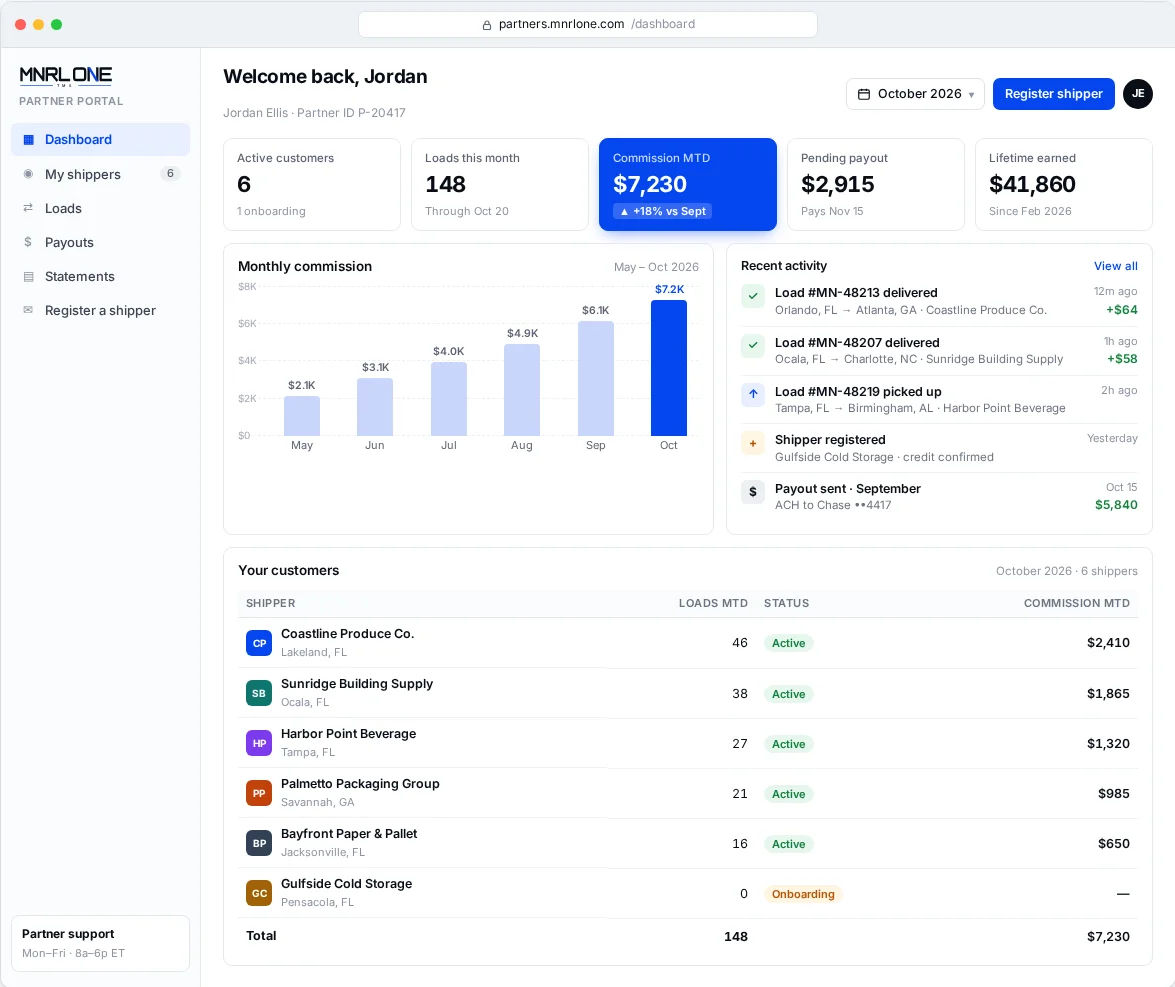The image size is (1175, 987).
Task: Click the $5,840 September payout amount
Action: point(1116,505)
